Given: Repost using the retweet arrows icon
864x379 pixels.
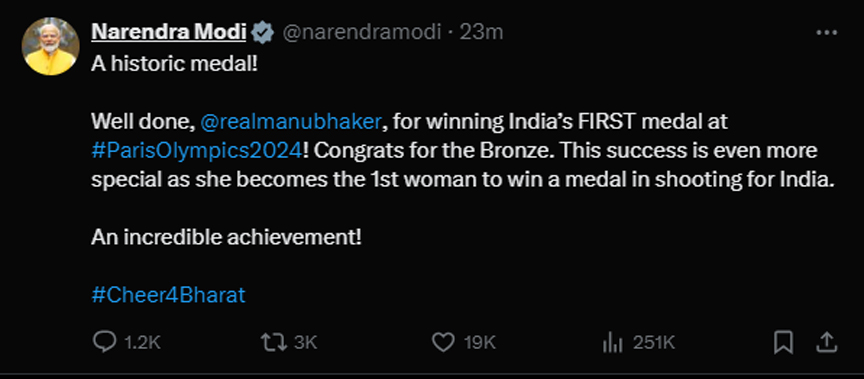Looking at the screenshot, I should click(274, 343).
